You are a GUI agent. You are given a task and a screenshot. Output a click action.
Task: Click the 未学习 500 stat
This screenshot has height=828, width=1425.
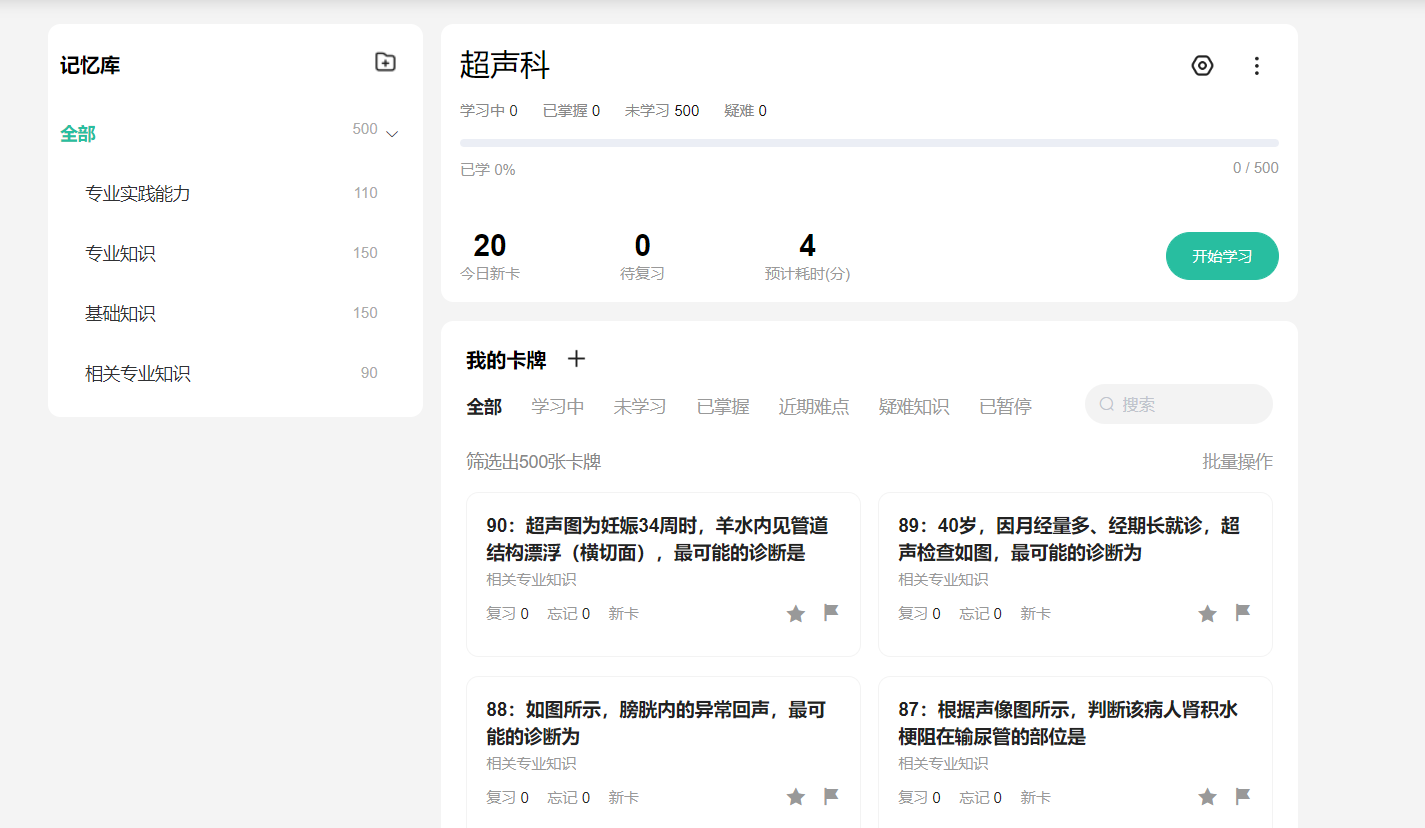pos(662,111)
